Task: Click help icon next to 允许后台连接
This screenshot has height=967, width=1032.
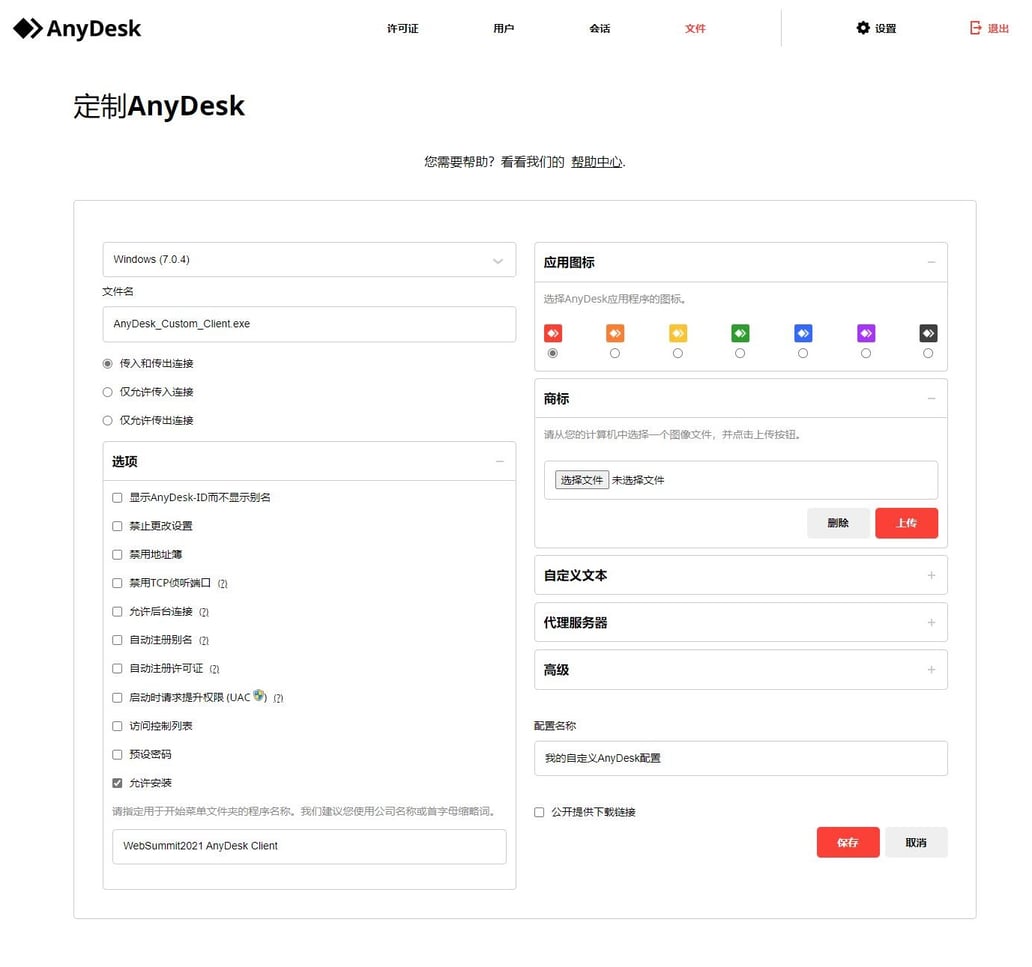Action: [204, 612]
